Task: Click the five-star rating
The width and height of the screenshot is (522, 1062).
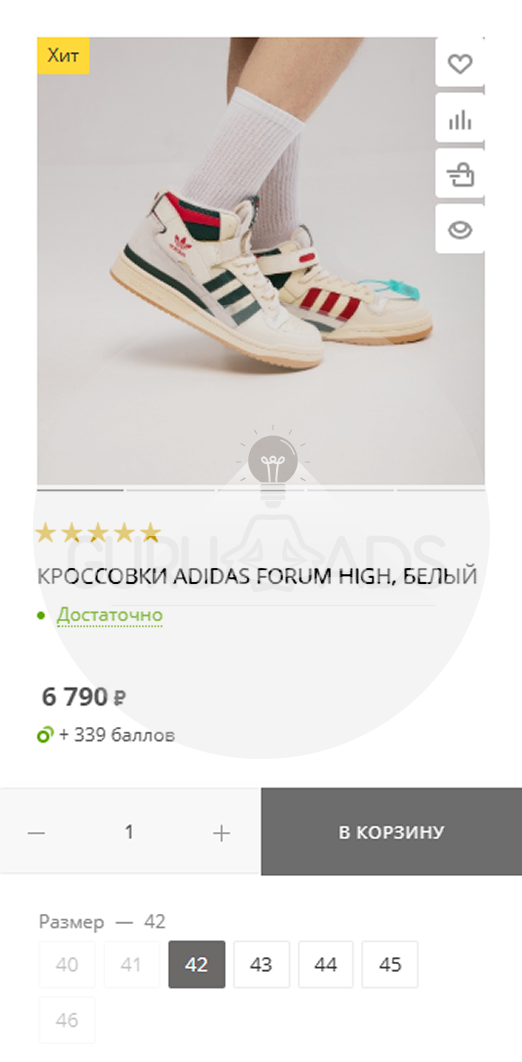Action: [x=99, y=533]
